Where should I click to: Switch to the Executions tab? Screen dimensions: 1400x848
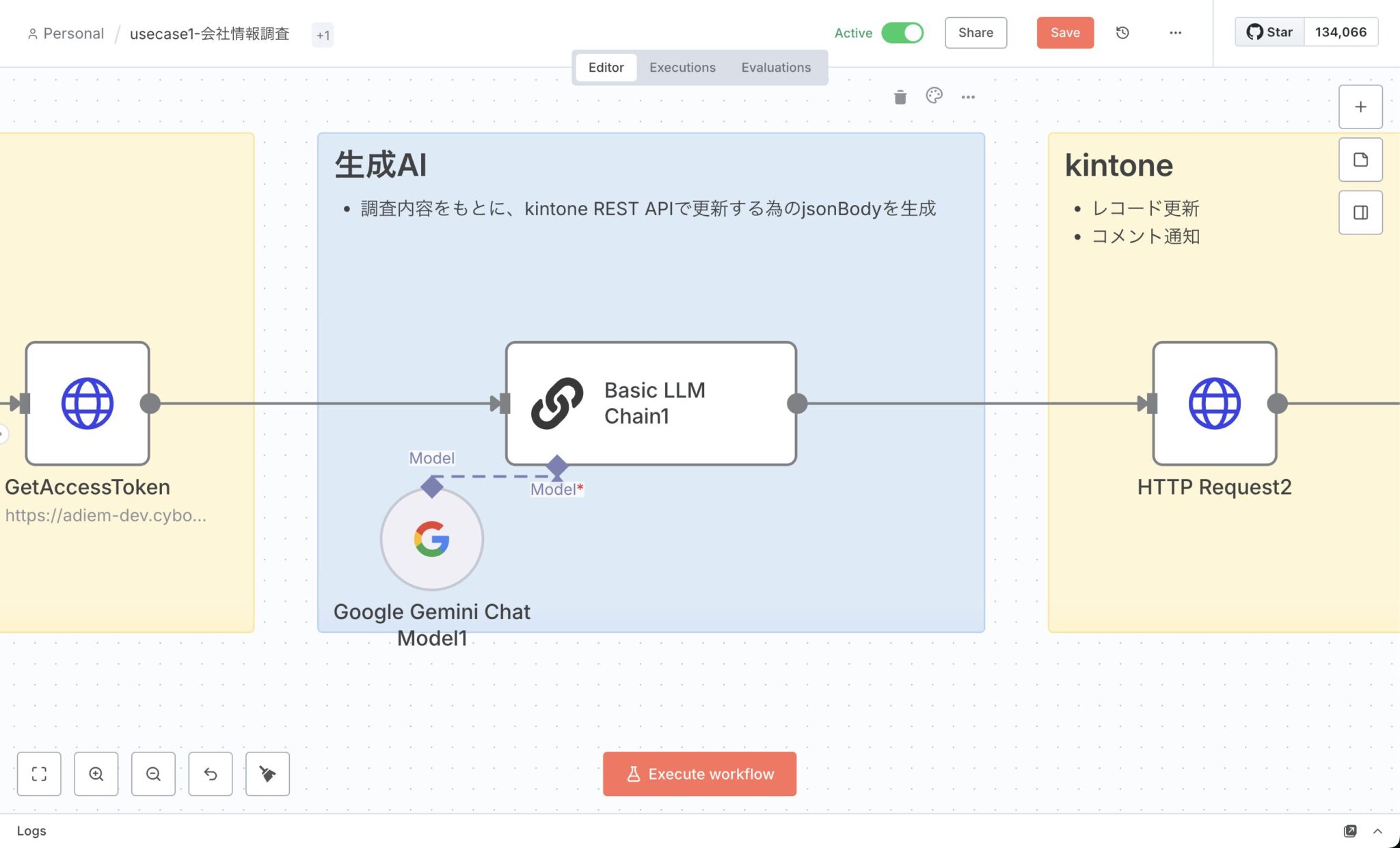point(682,68)
